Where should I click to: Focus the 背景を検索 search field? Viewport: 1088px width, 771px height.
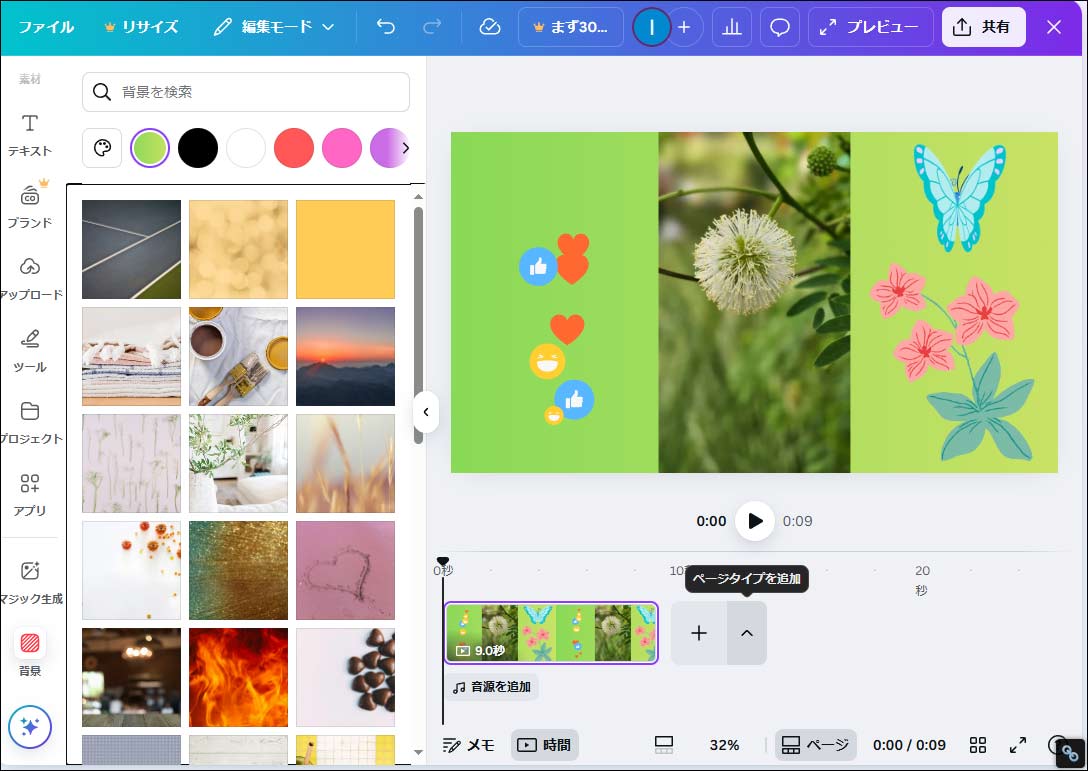click(246, 92)
